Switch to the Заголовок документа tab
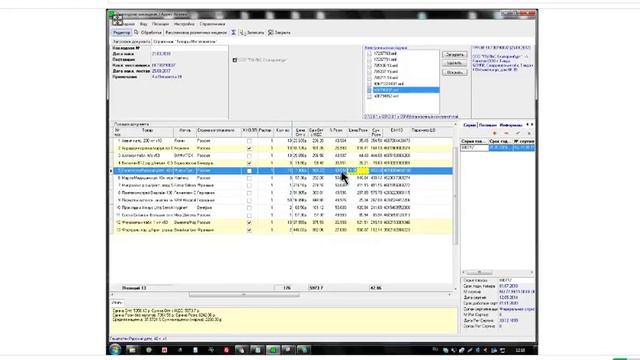This screenshot has width=640, height=360. coord(131,42)
